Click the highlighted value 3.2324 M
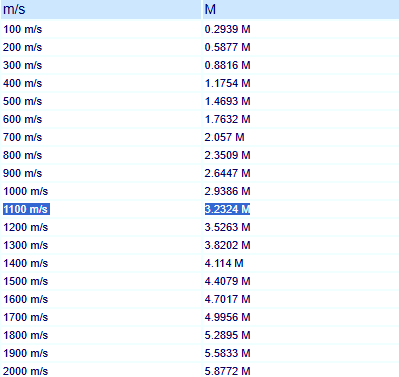This screenshot has width=399, height=377. 227,209
